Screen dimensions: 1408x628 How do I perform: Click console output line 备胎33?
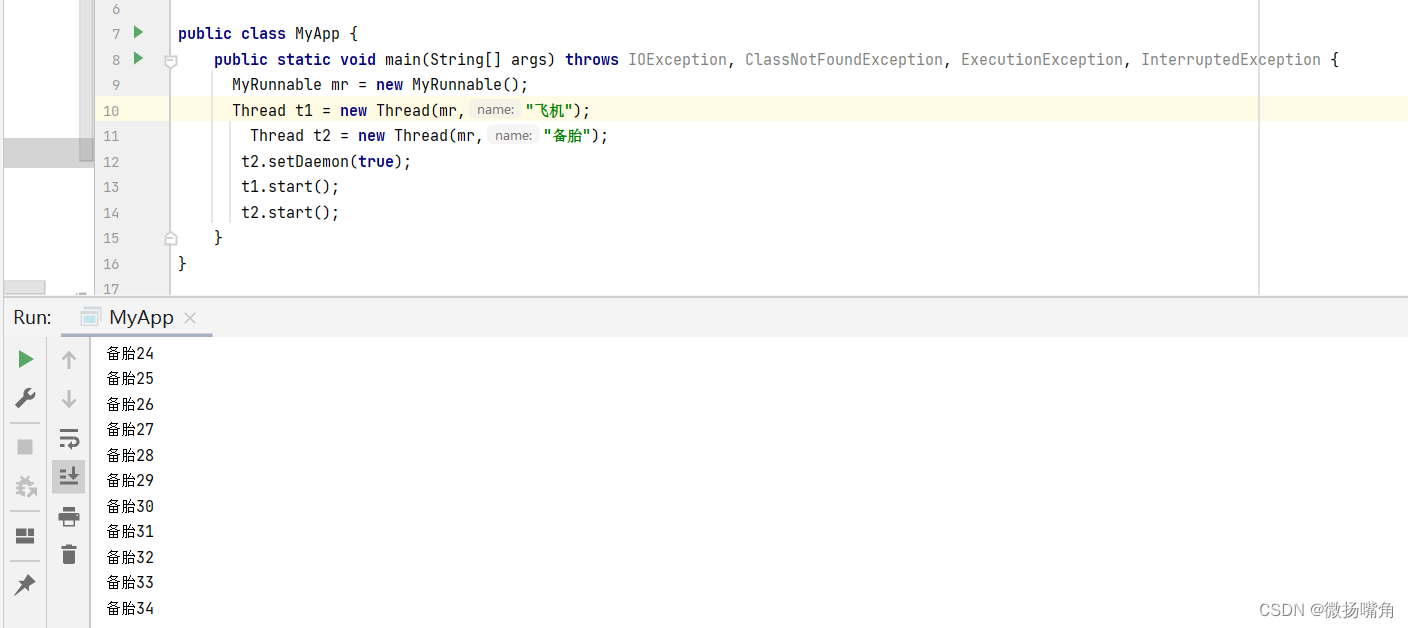130,582
